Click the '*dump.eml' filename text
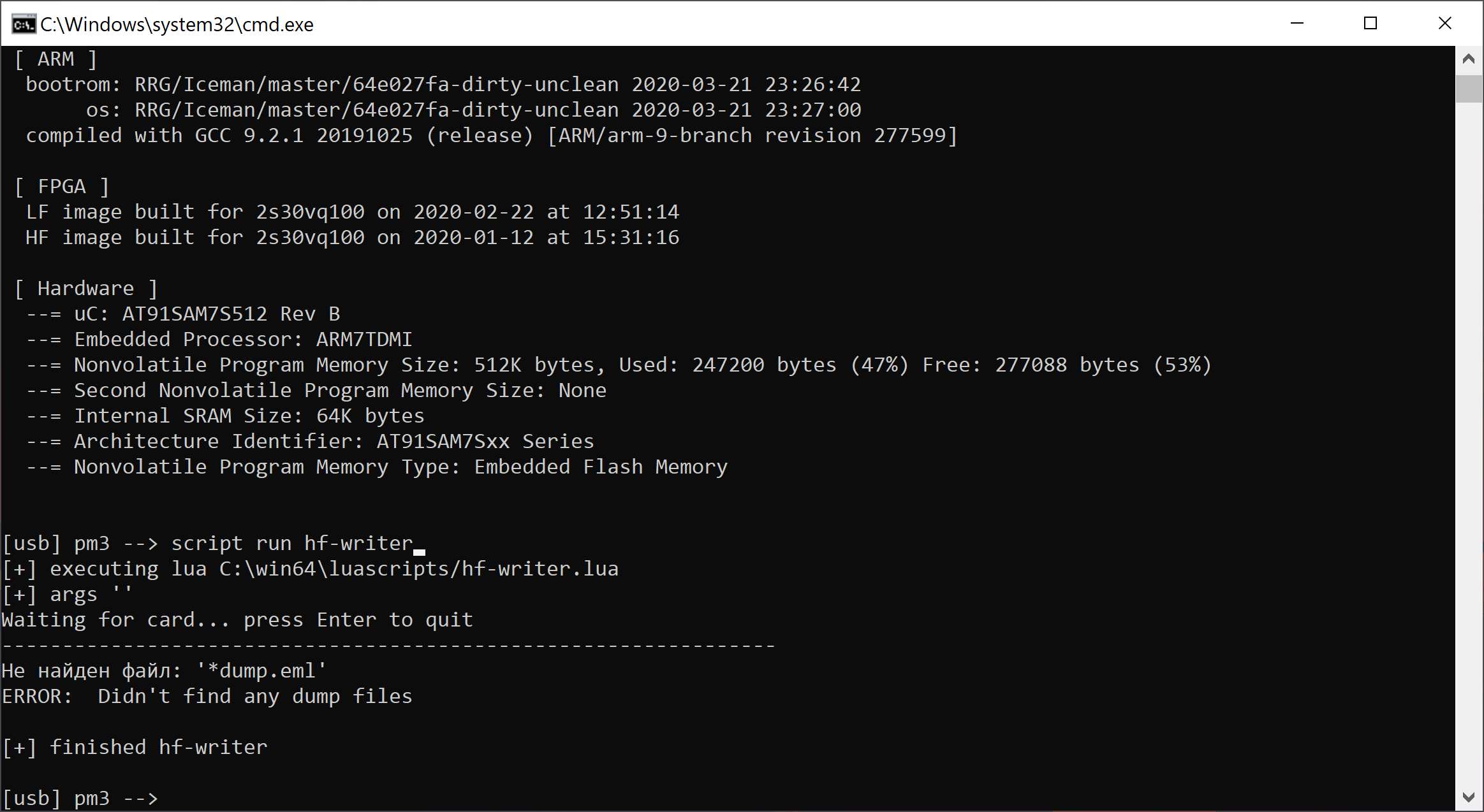Screen dimensions: 1484x812 261,670
